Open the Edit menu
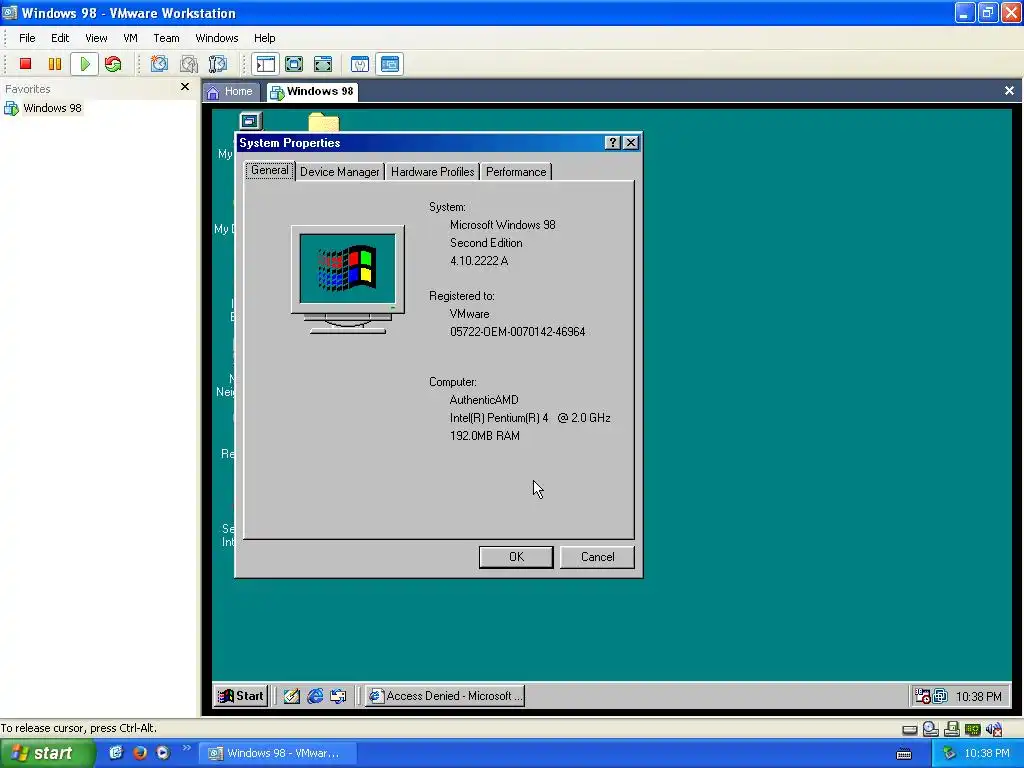Image resolution: width=1024 pixels, height=768 pixels. coord(60,38)
